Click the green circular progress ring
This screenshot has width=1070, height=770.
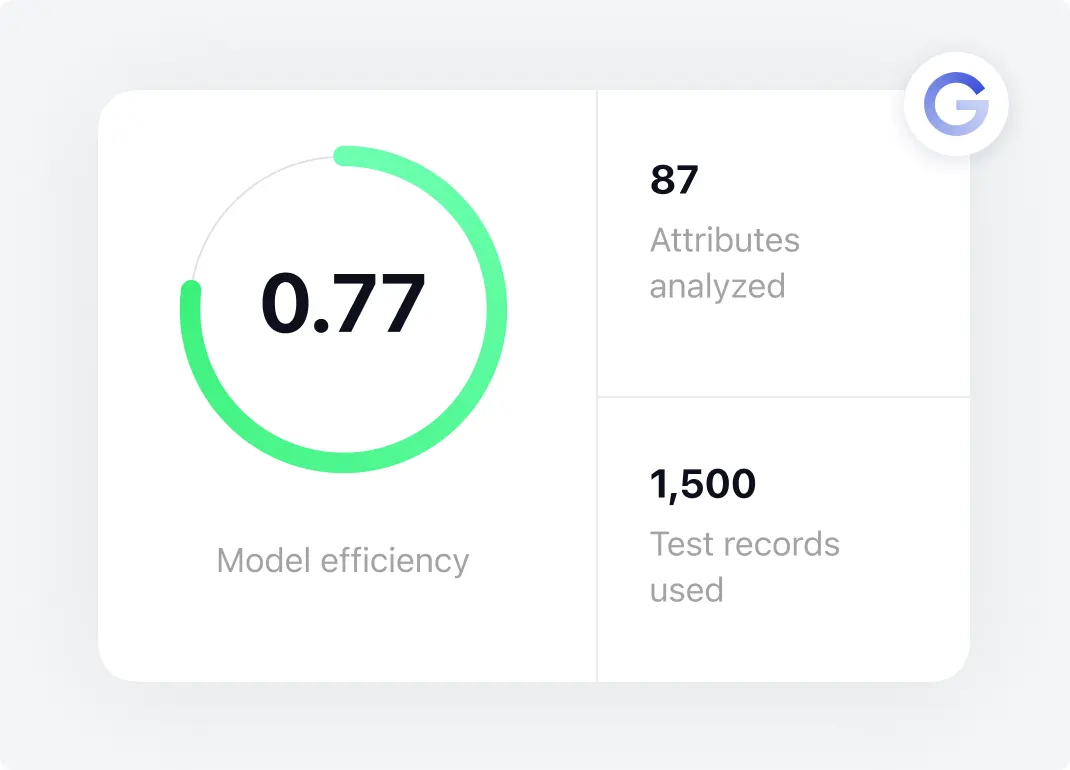[x=343, y=309]
